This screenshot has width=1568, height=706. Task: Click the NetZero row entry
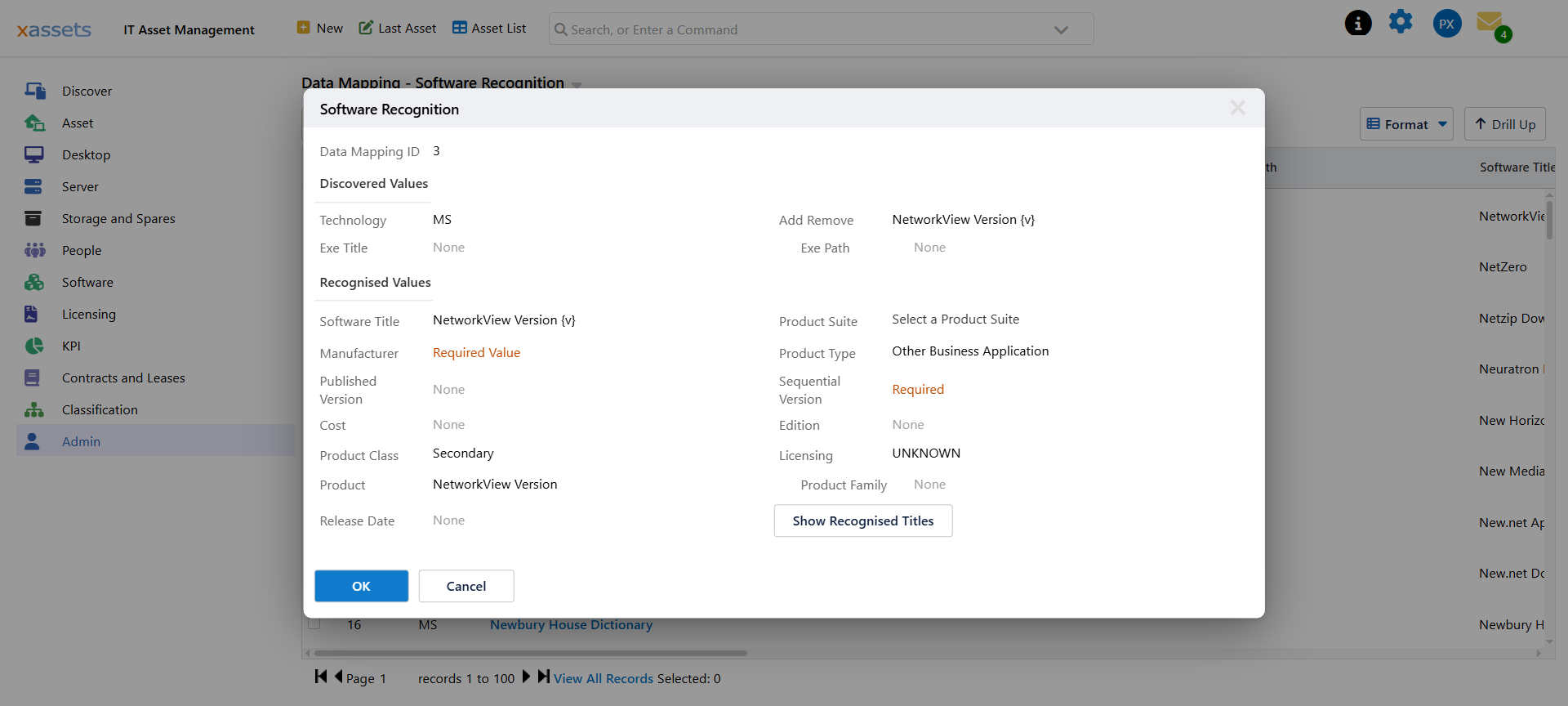(1503, 267)
